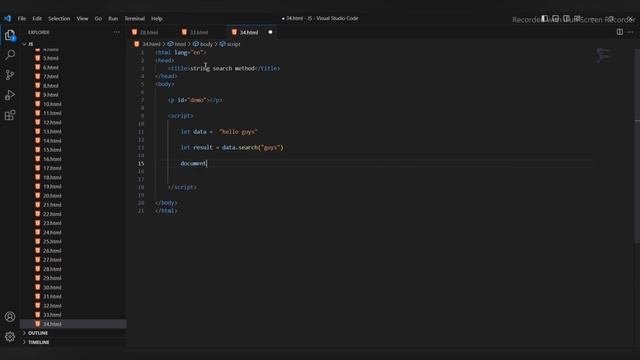Open the Accounts menu icon
Image resolution: width=640 pixels, height=360 pixels.
click(10, 317)
